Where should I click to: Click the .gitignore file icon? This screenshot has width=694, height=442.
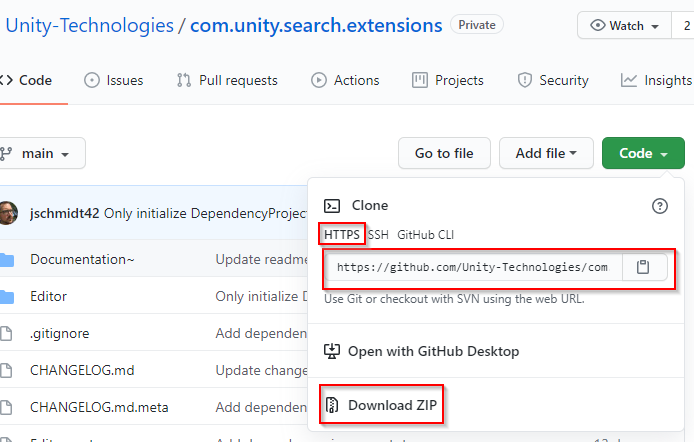point(7,333)
